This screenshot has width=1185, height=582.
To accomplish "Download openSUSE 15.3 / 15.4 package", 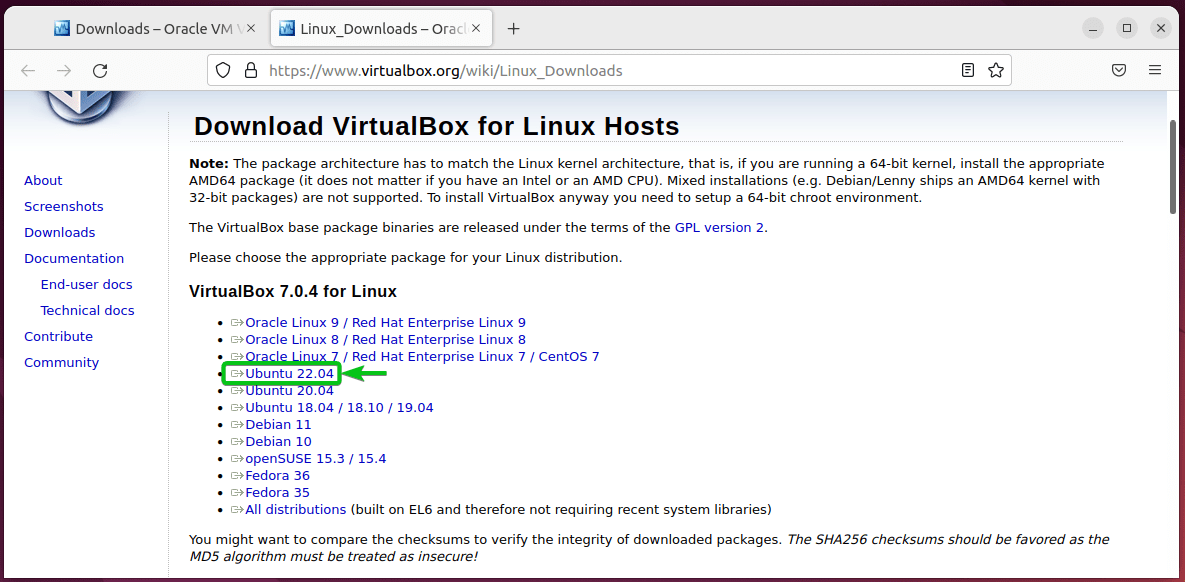I will click(316, 459).
